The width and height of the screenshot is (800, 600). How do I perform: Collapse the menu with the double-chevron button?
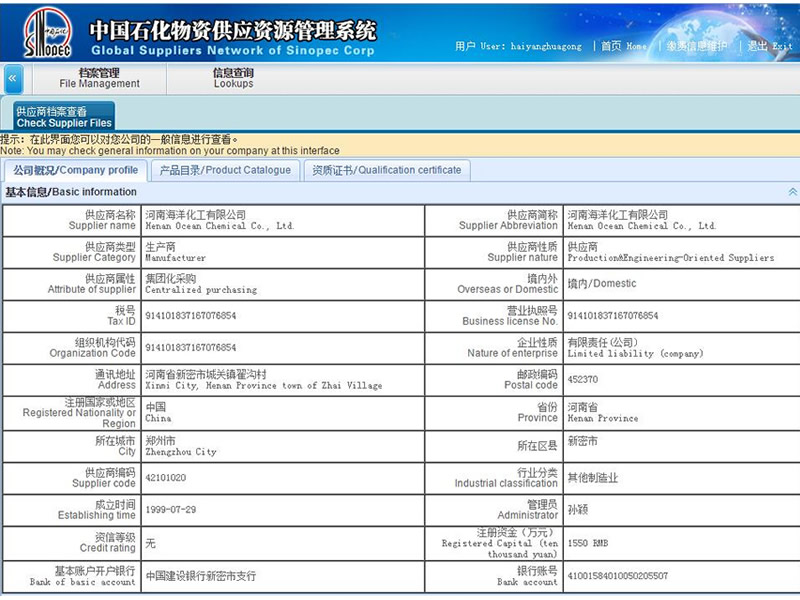click(x=13, y=79)
